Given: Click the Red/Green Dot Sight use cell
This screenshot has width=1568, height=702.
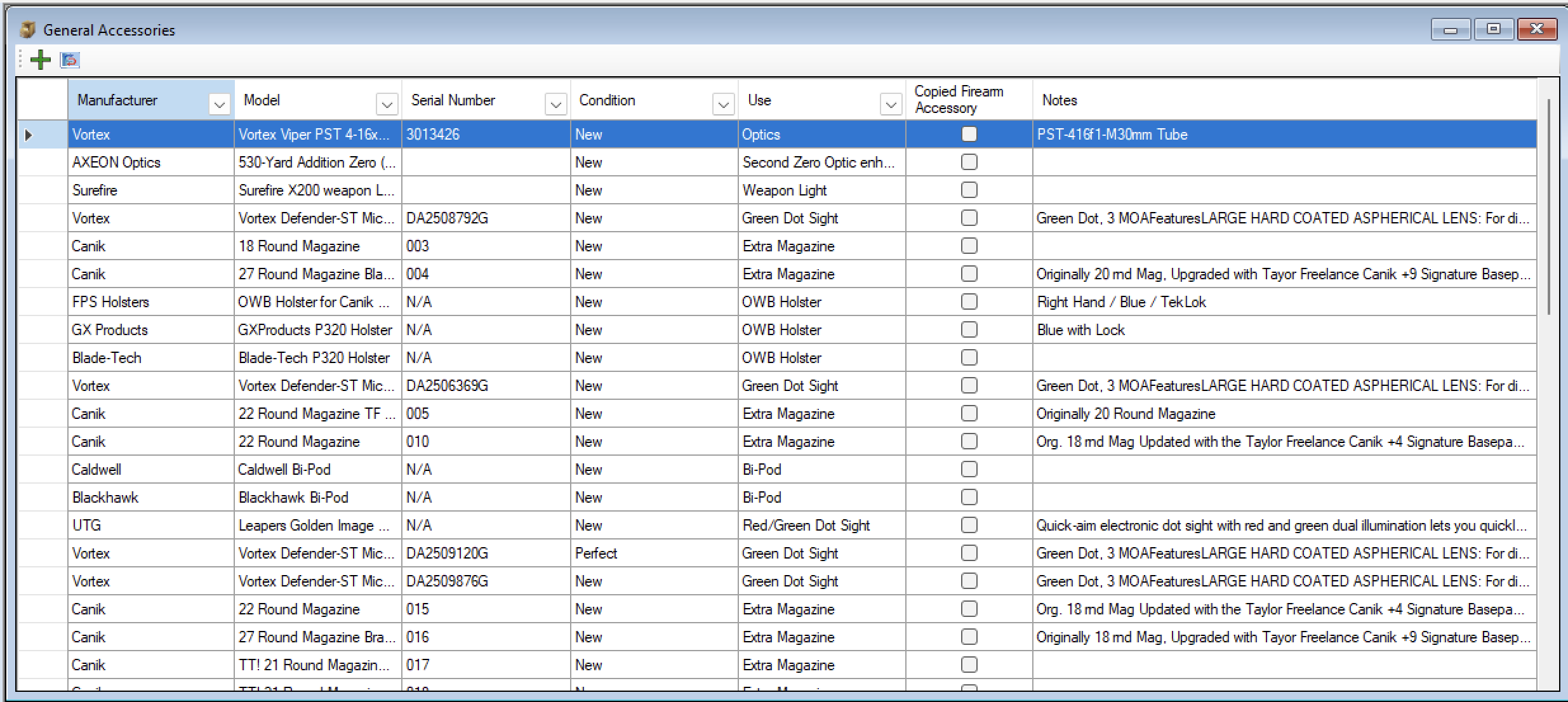Looking at the screenshot, I should click(821, 525).
